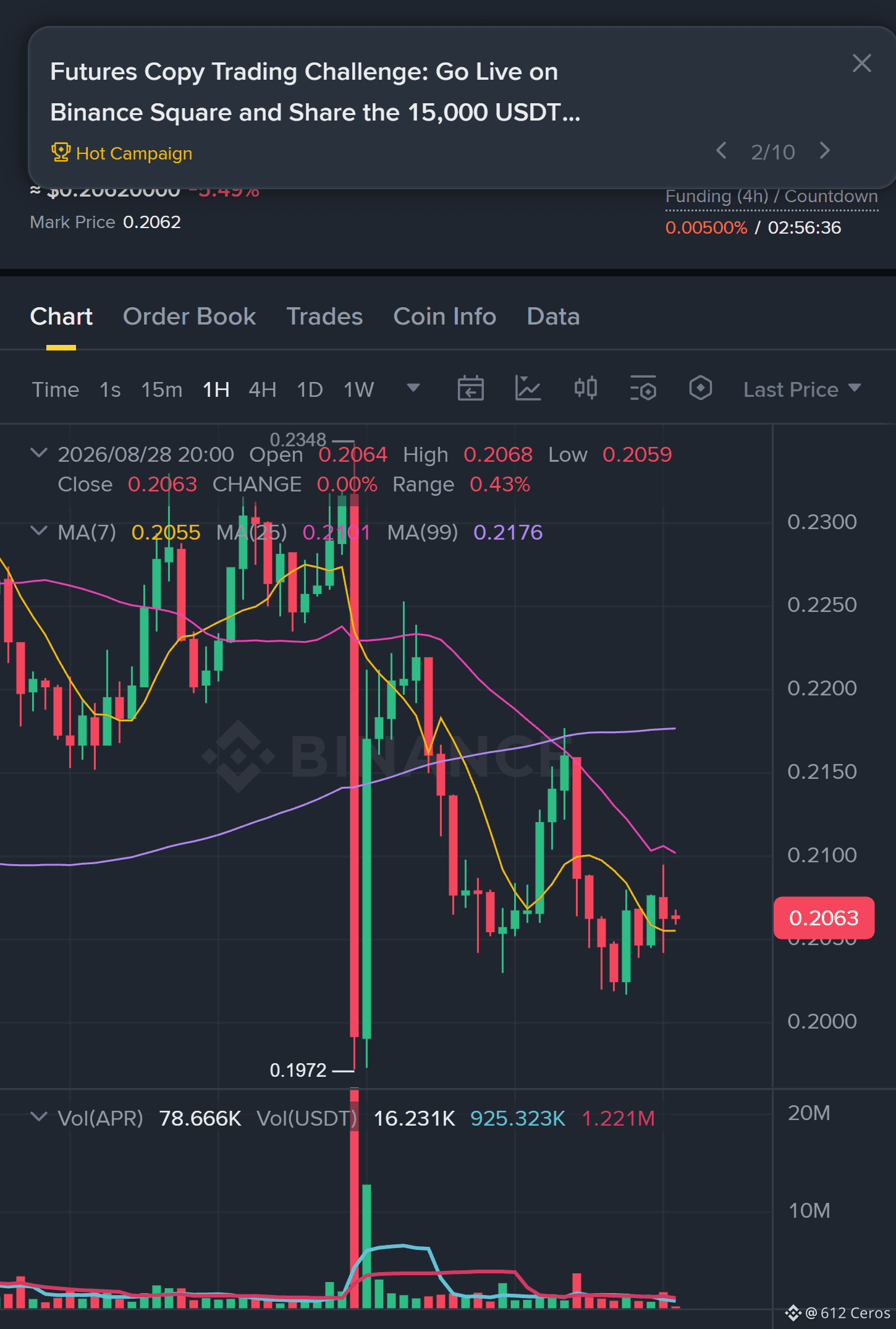Select the 1s chart interval
Viewport: 896px width, 1329px height.
(x=110, y=389)
